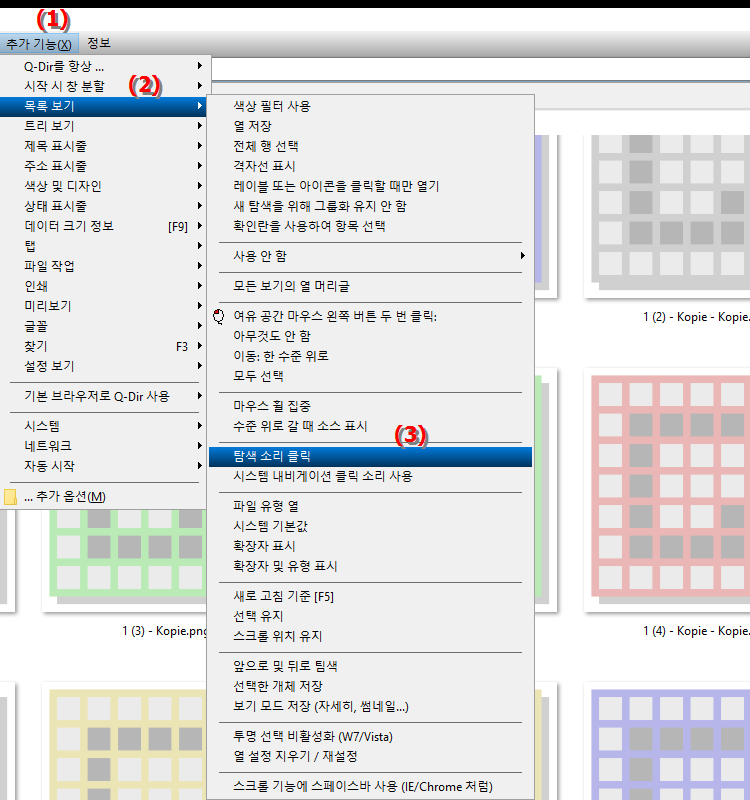This screenshot has width=750, height=800.
Task: Open the 추가 기능(X) menu
Action: [39, 43]
